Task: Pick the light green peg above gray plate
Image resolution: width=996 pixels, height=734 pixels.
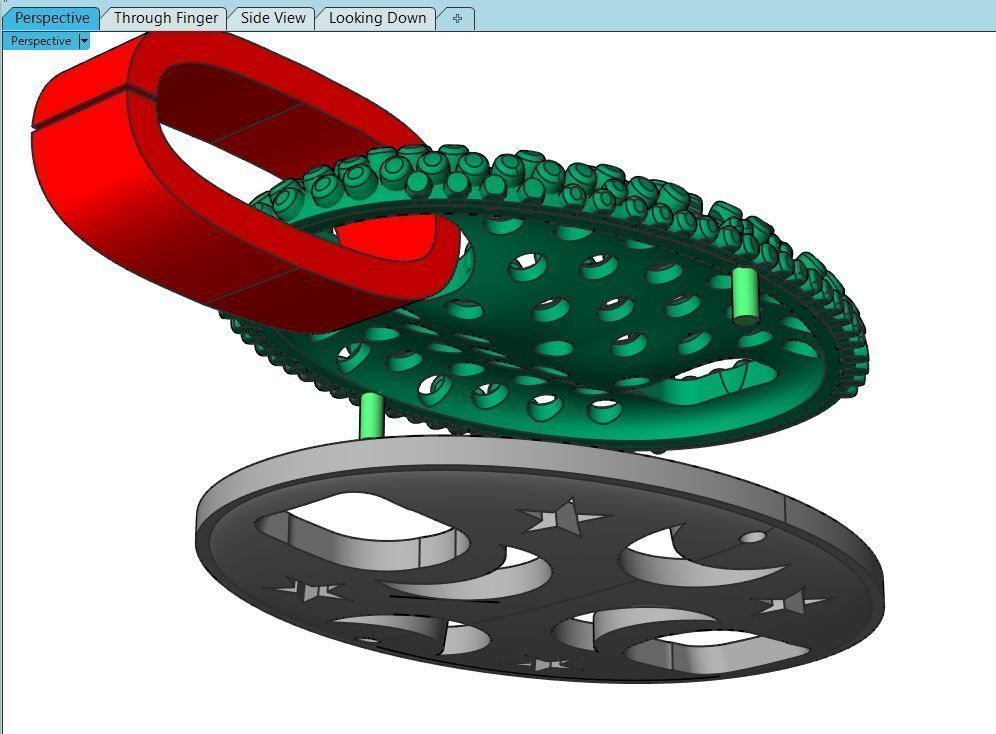Action: pos(372,417)
